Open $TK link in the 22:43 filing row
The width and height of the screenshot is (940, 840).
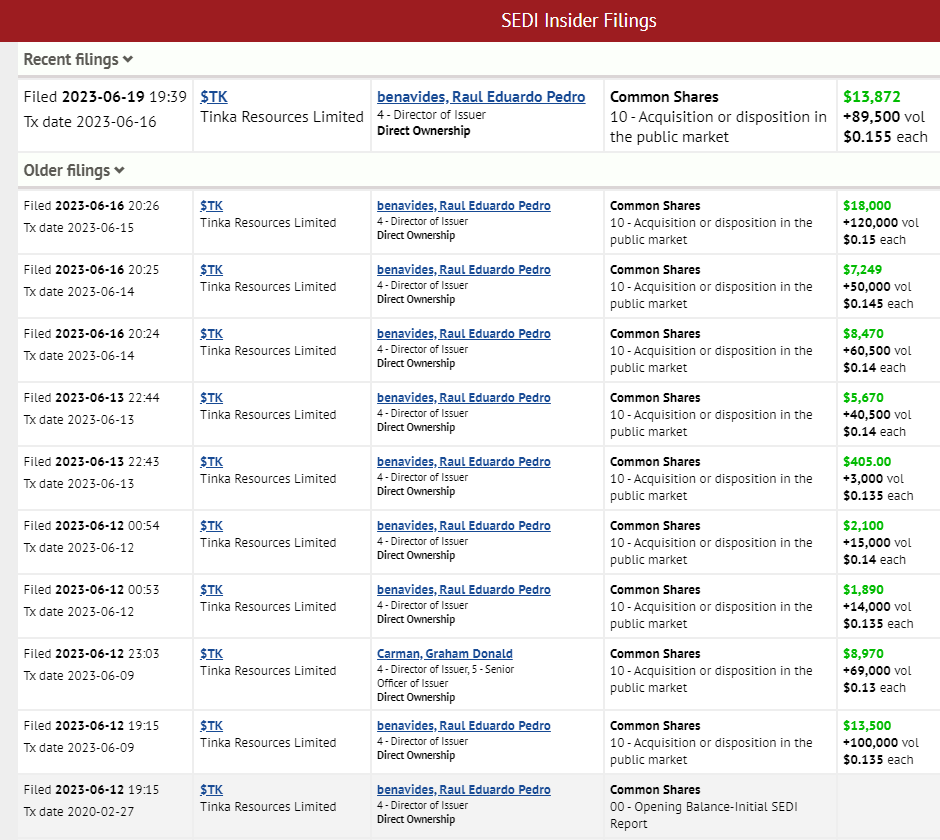point(212,462)
